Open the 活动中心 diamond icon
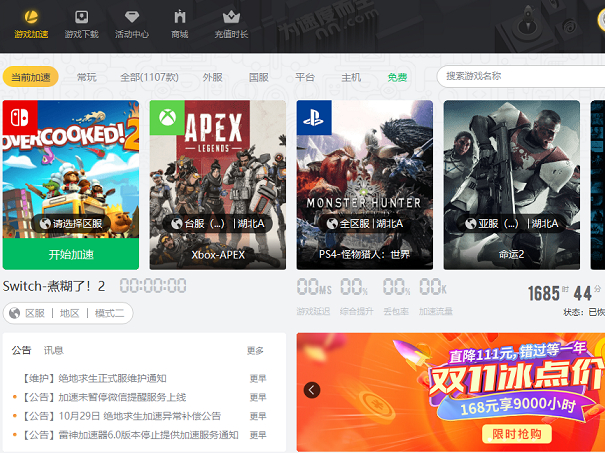The width and height of the screenshot is (605, 453). tap(132, 17)
